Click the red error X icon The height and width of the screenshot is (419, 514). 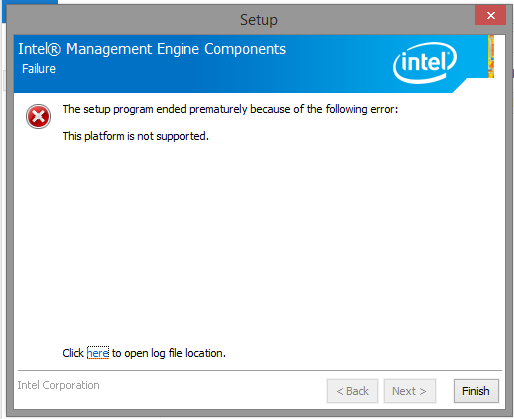point(38,116)
